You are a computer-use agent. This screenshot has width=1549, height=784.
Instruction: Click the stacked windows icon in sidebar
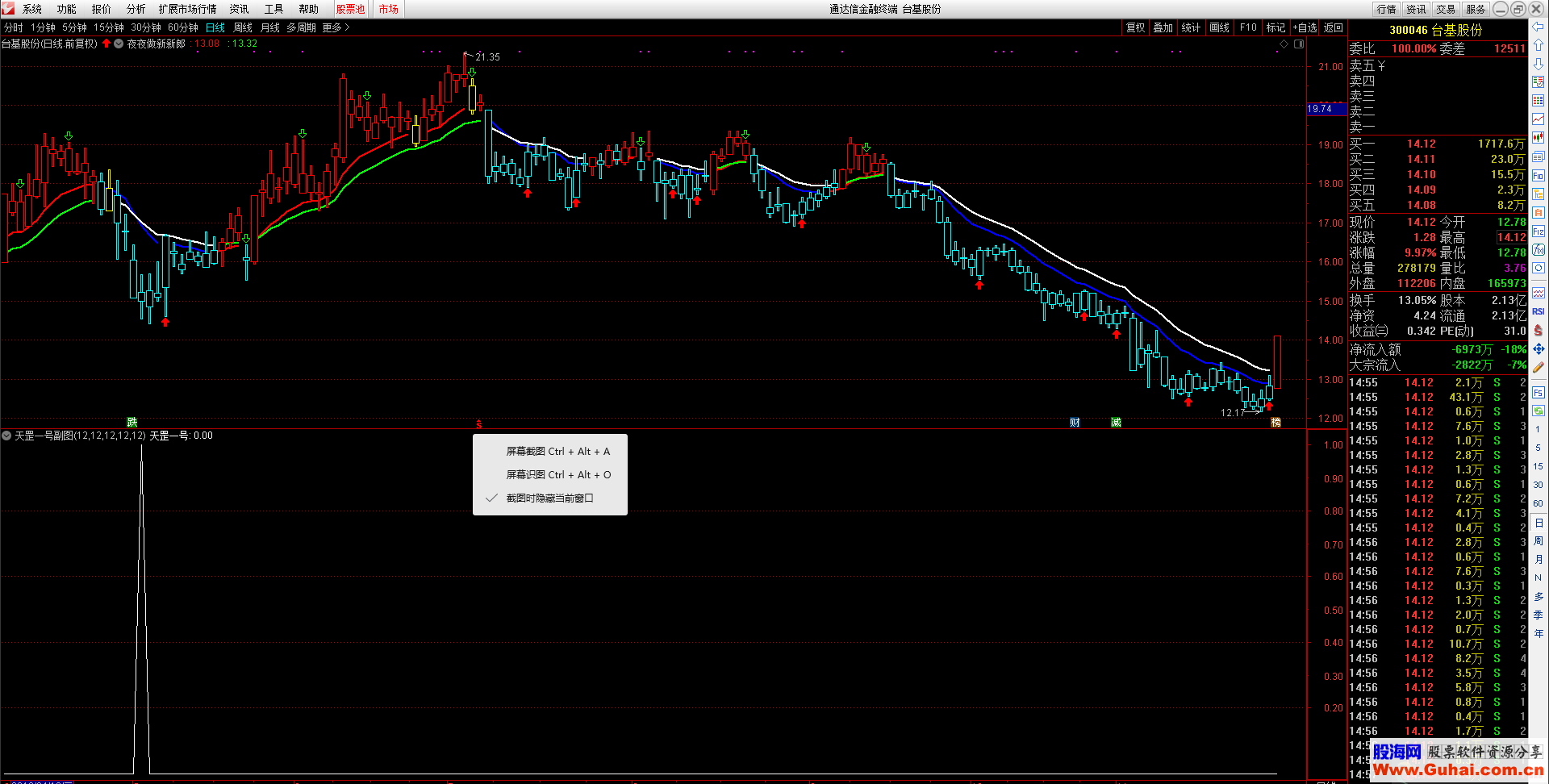pos(1539,156)
